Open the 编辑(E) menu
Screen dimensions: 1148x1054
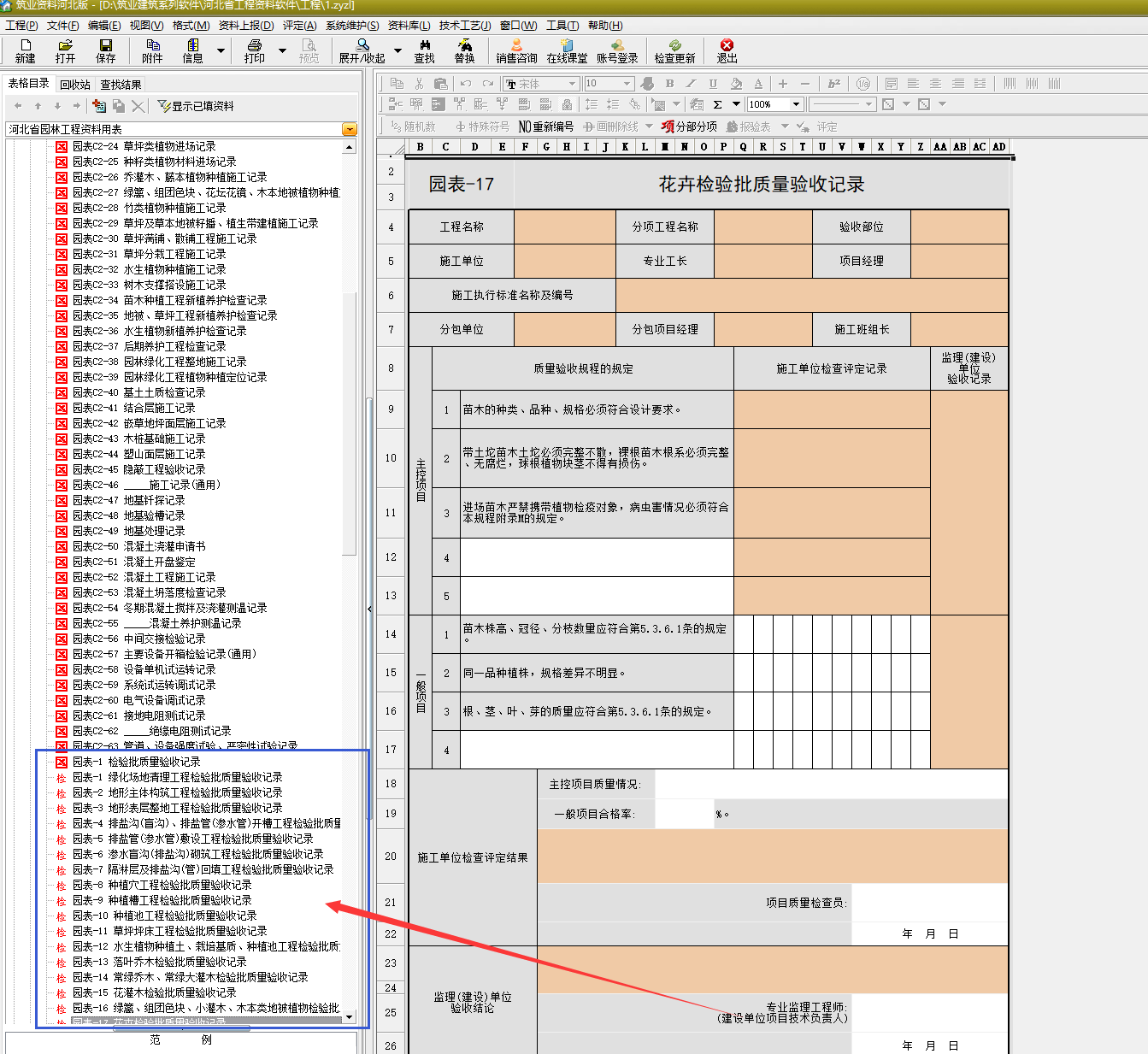[x=104, y=26]
